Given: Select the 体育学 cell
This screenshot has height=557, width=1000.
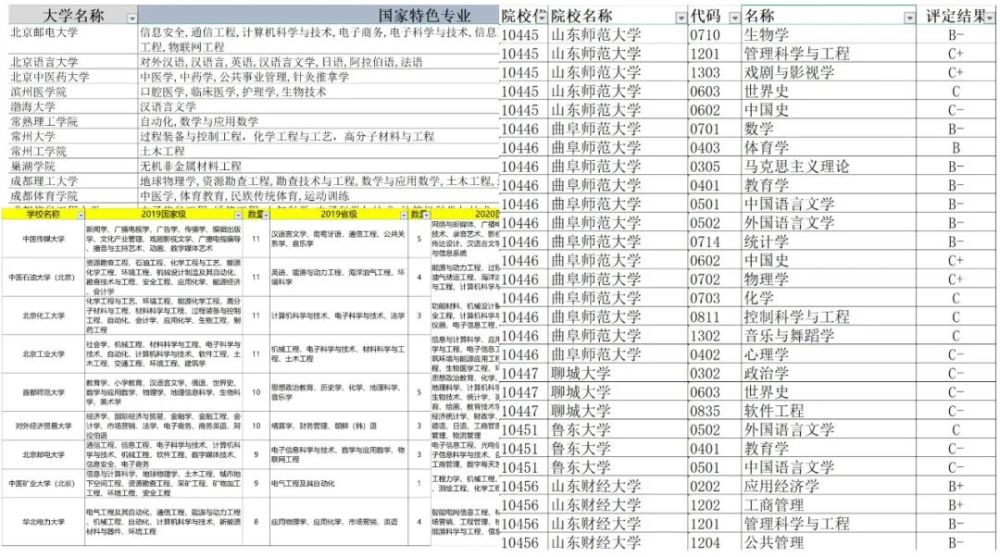Looking at the screenshot, I should coord(828,147).
